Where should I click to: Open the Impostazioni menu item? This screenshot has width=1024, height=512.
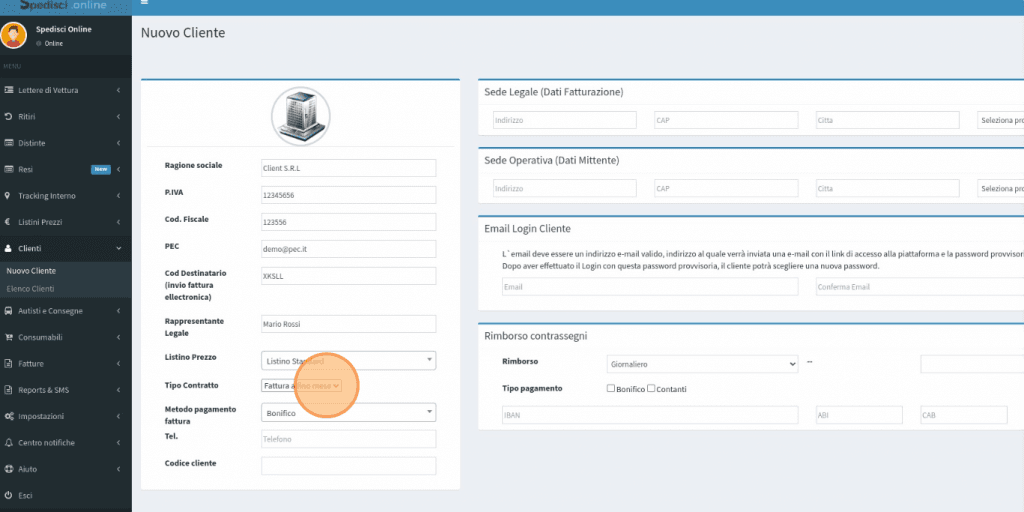65,417
